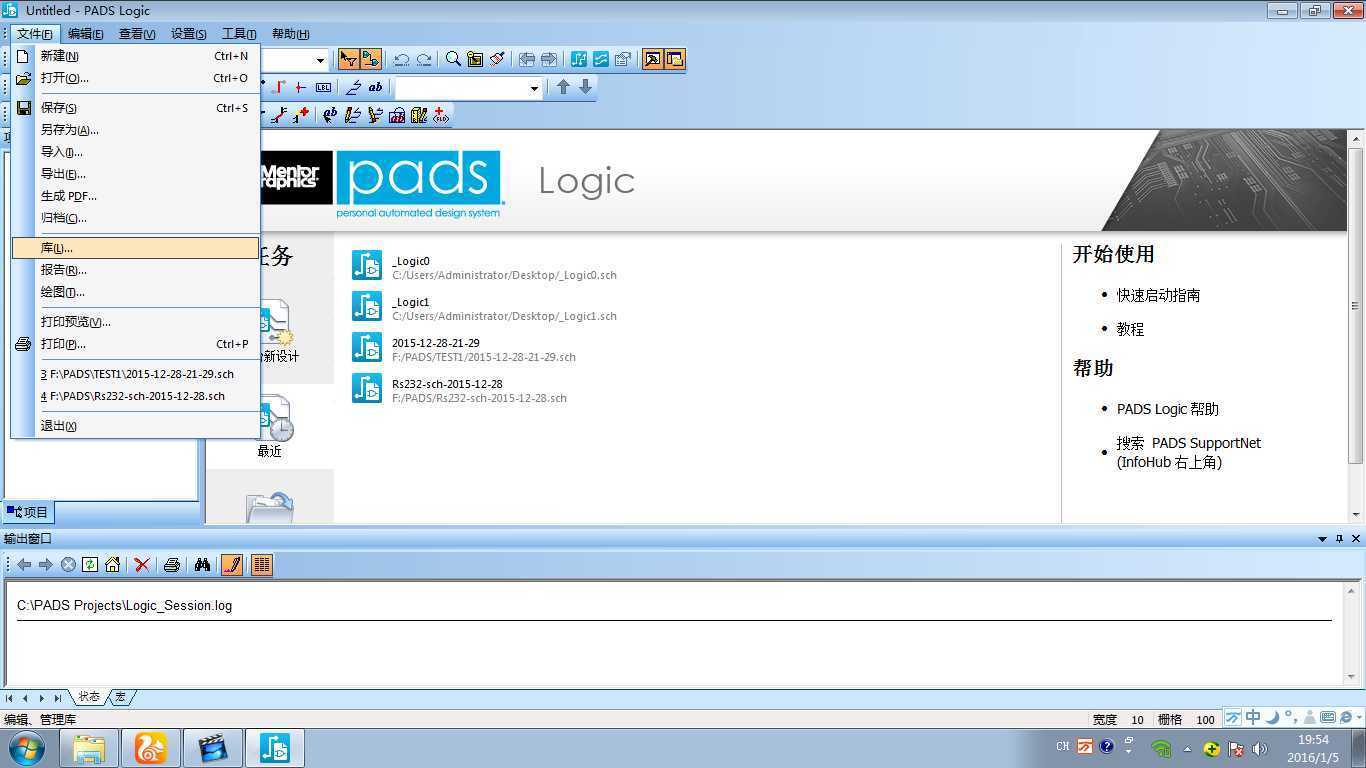Click the volume icon in the system tray
1366x768 pixels.
[1260, 748]
